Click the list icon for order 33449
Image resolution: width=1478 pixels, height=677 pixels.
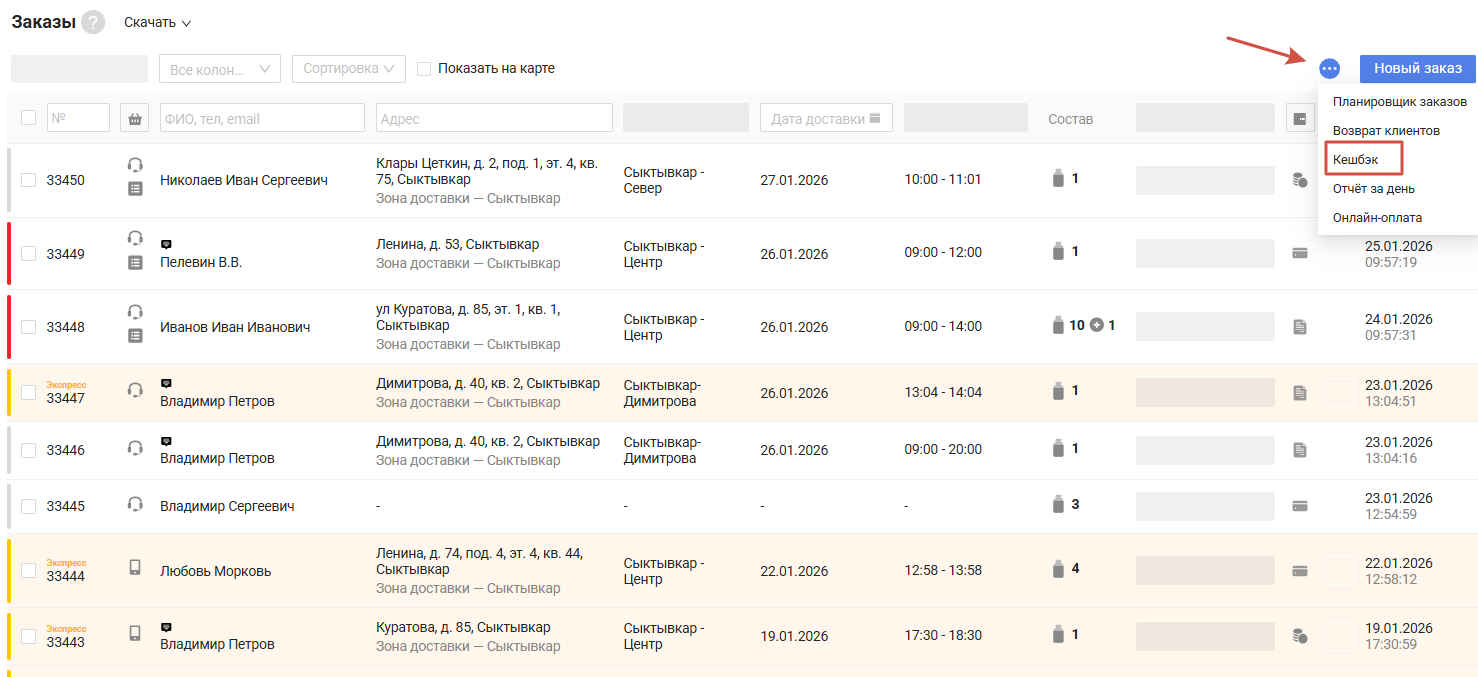[x=135, y=263]
